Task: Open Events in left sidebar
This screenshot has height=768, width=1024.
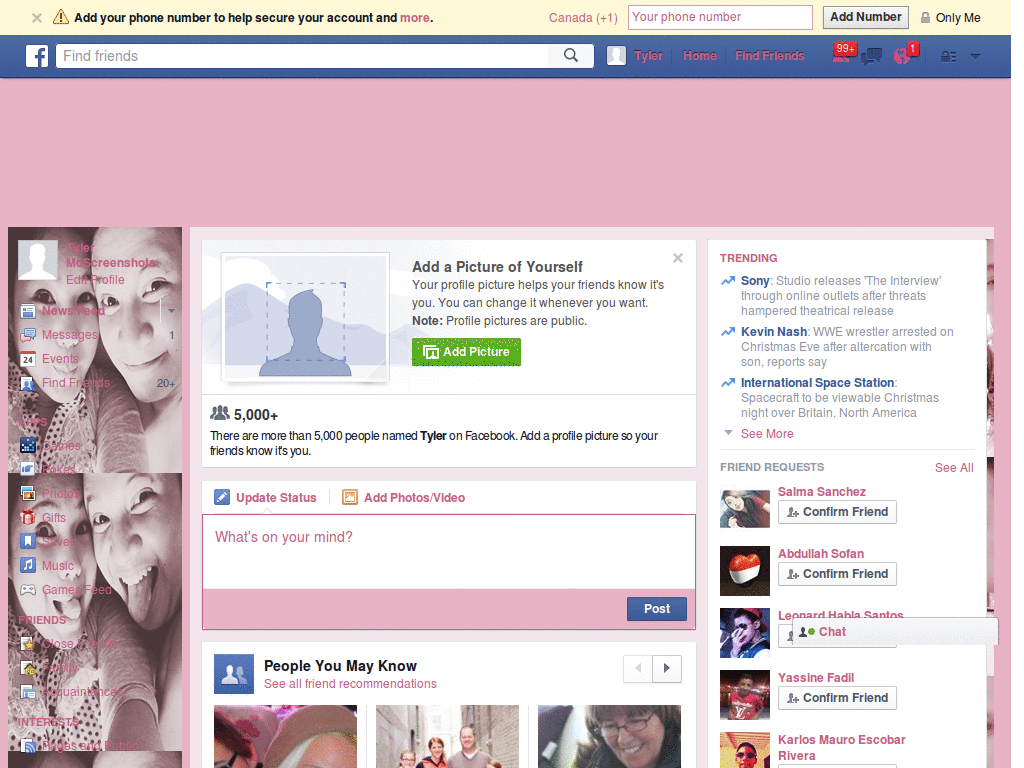Action: click(x=60, y=359)
